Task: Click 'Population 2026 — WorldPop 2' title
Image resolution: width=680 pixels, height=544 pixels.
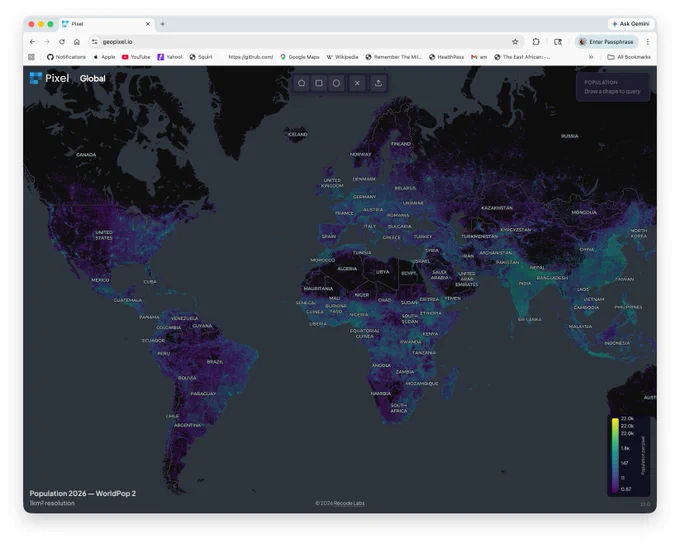Action: click(82, 493)
